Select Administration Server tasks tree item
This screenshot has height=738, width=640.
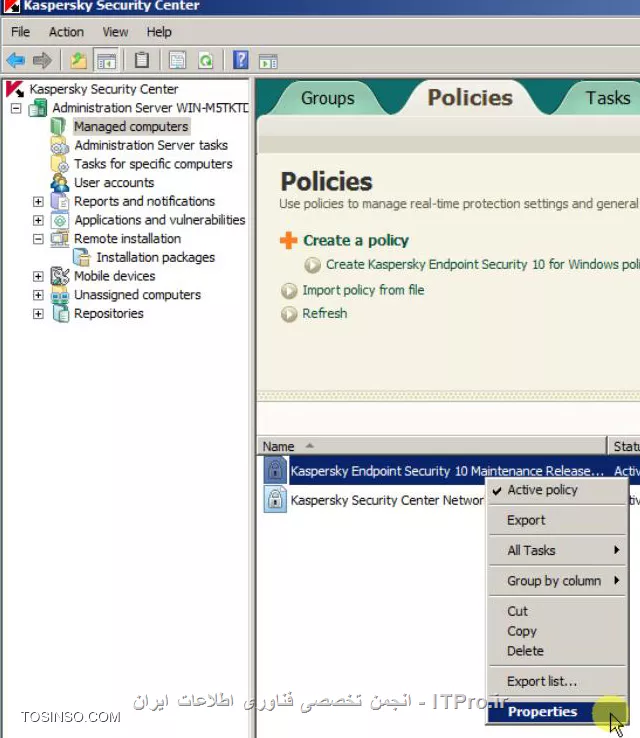[x=151, y=145]
